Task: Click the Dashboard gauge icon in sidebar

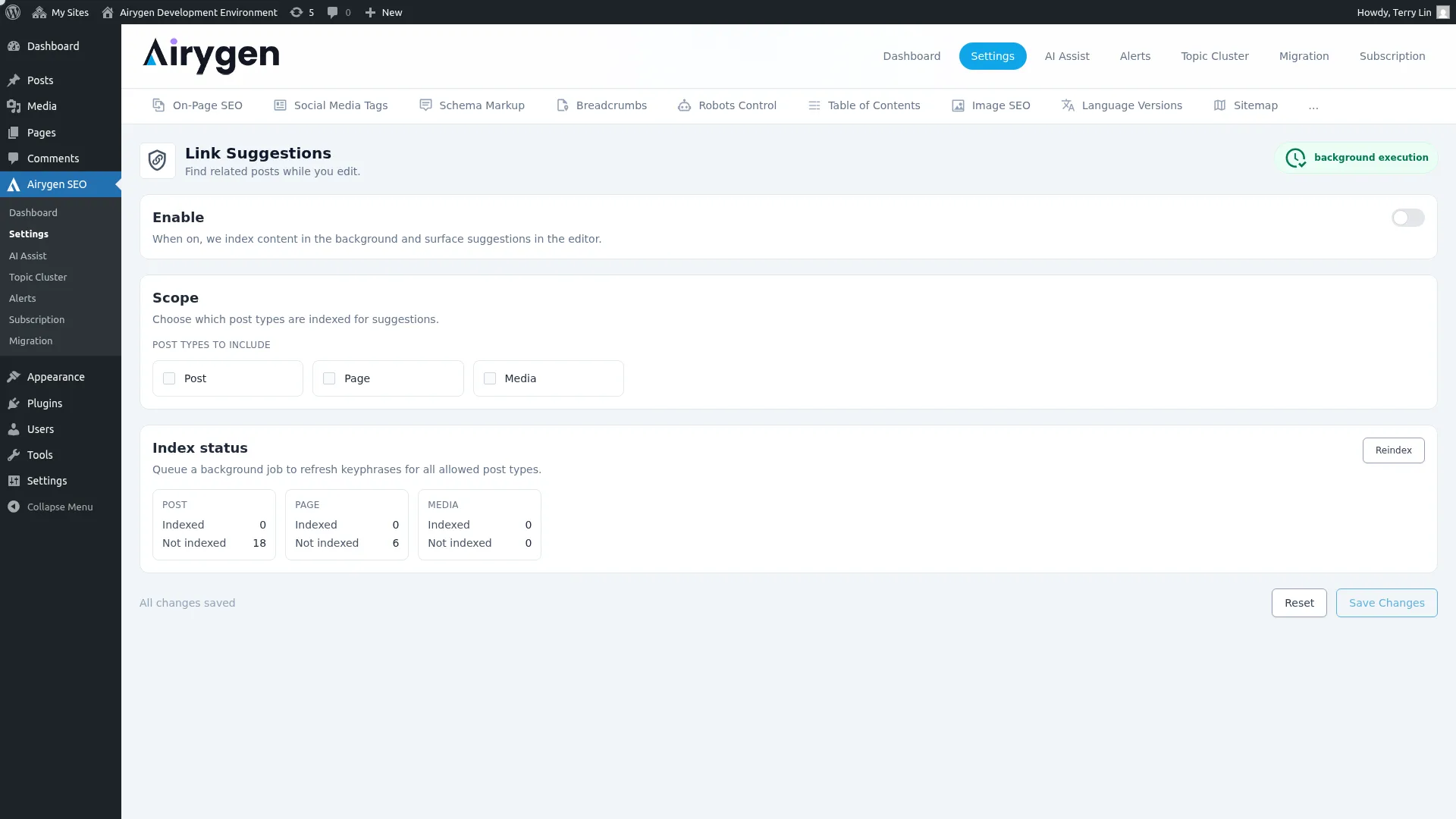Action: [14, 46]
